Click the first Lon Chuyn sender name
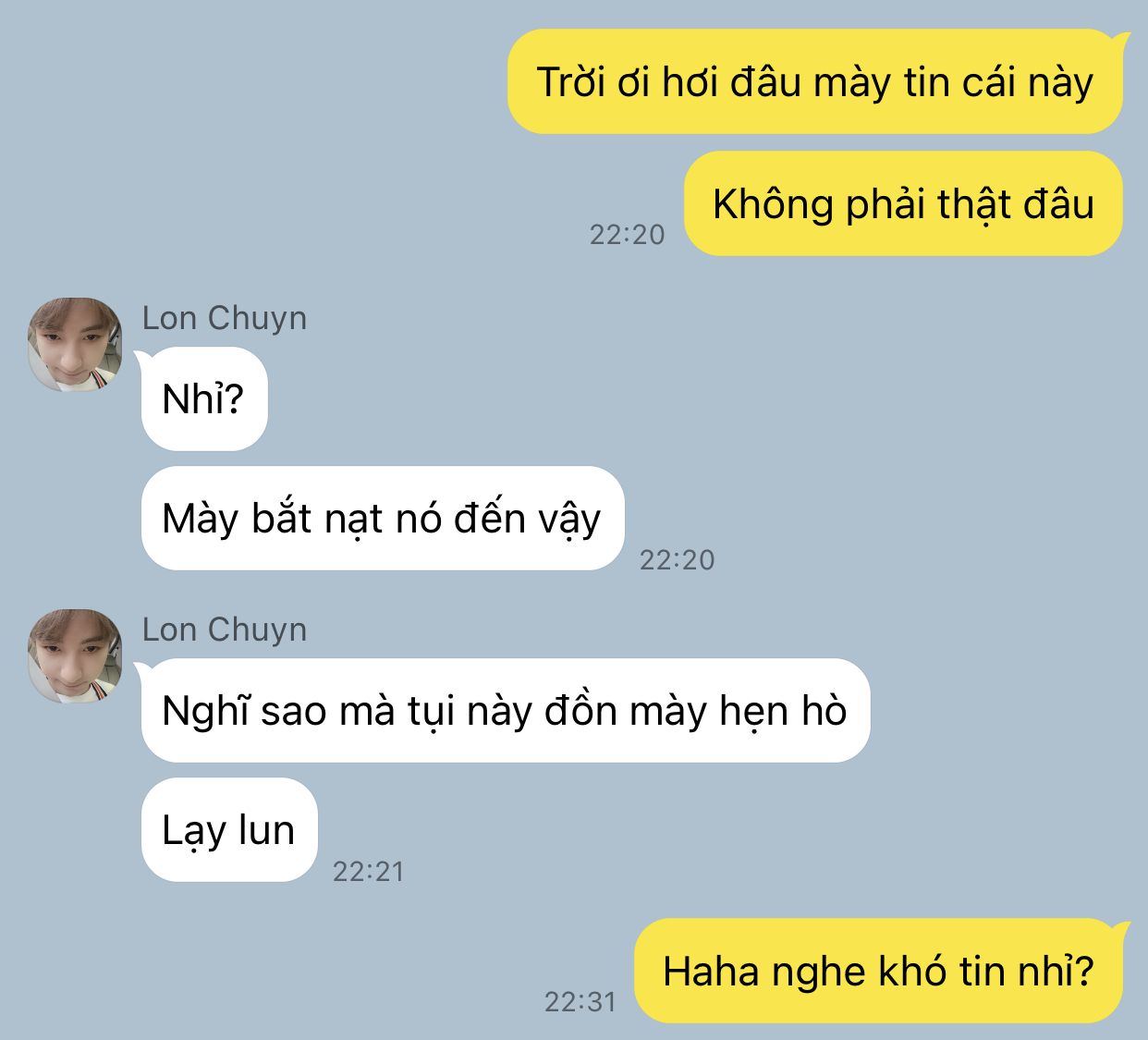The image size is (1148, 1040). click(x=224, y=318)
